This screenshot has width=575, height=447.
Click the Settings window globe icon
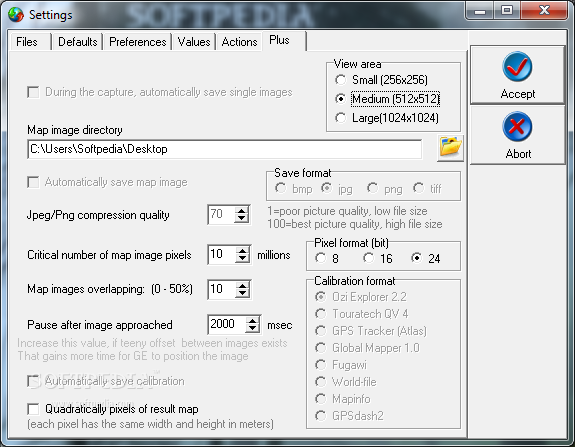click(16, 15)
